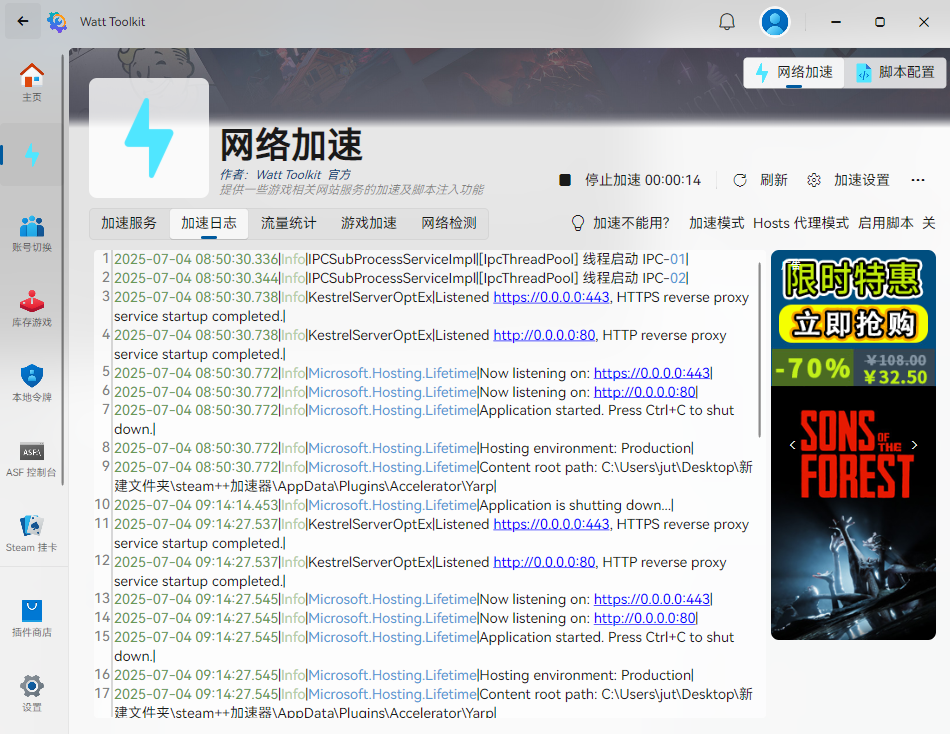The height and width of the screenshot is (734, 950).
Task: Click the sidebar vertical scrollbar
Action: (62, 270)
